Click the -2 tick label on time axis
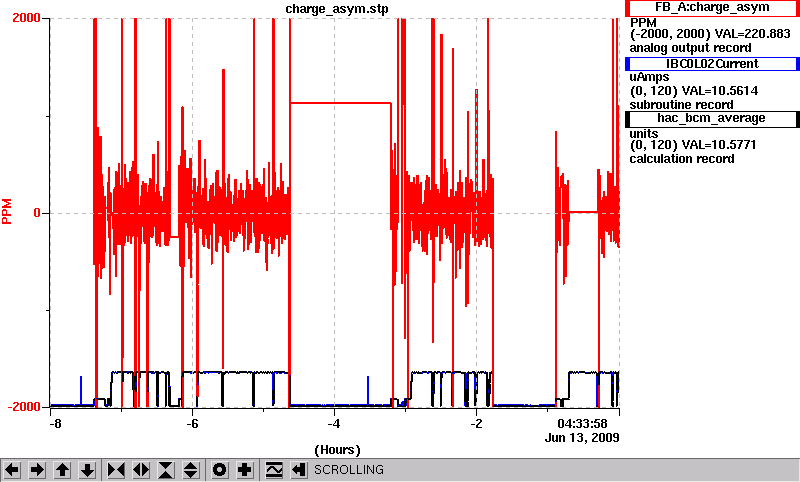Screen dimensions: 800x482 click(x=476, y=424)
